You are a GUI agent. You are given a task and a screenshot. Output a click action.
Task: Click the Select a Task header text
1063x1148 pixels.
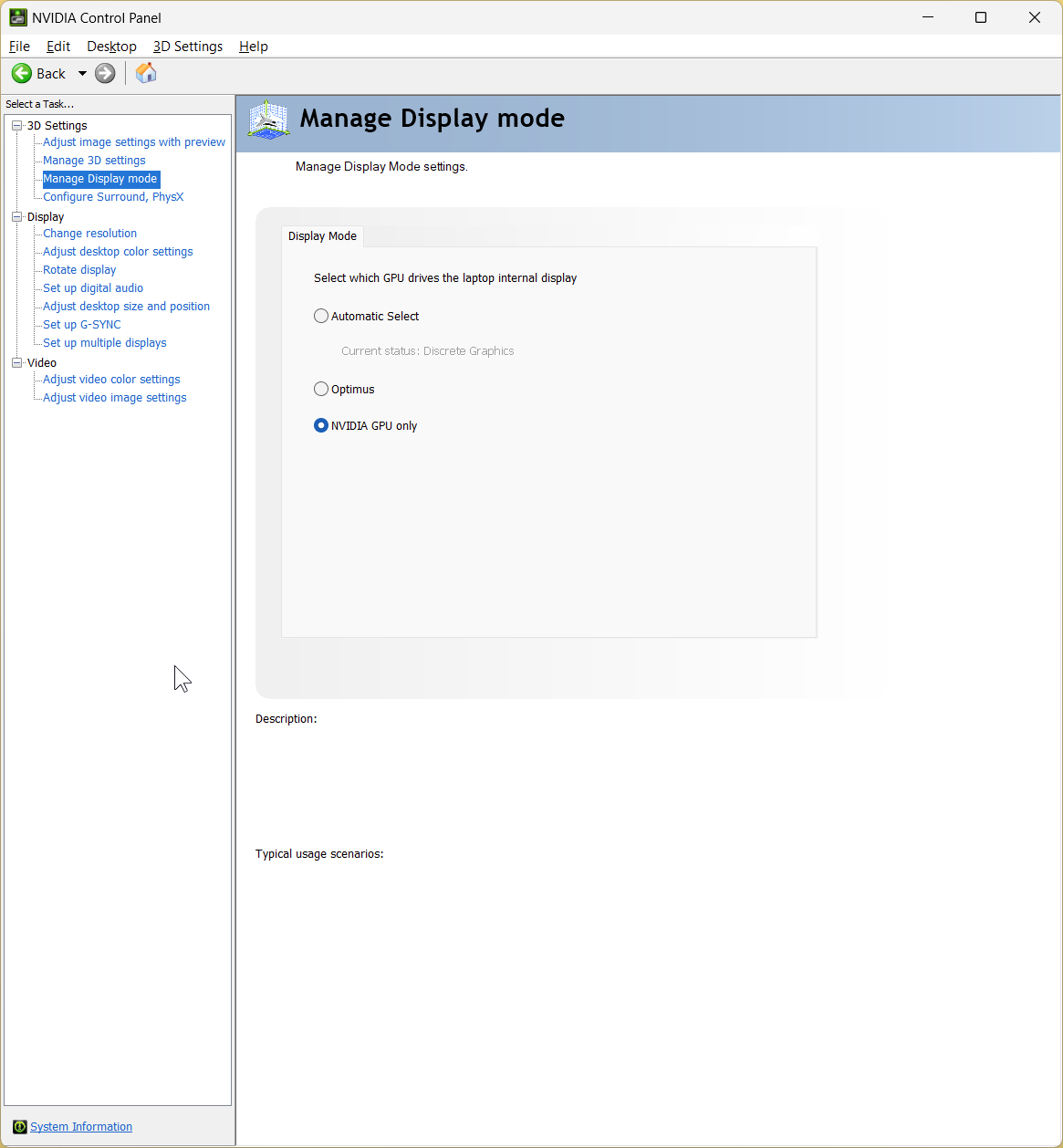pos(40,104)
